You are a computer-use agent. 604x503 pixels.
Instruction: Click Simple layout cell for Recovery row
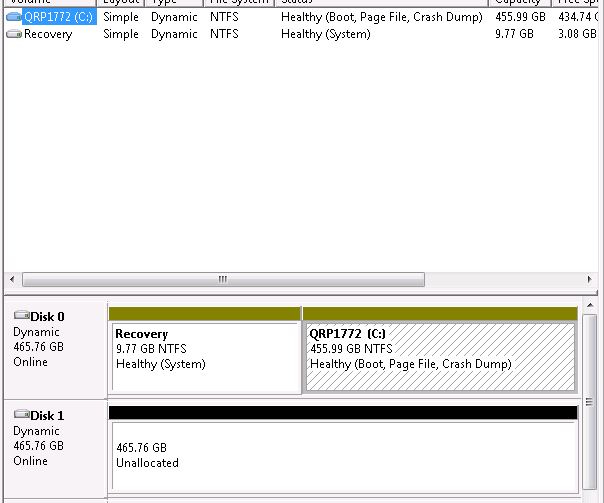[121, 34]
